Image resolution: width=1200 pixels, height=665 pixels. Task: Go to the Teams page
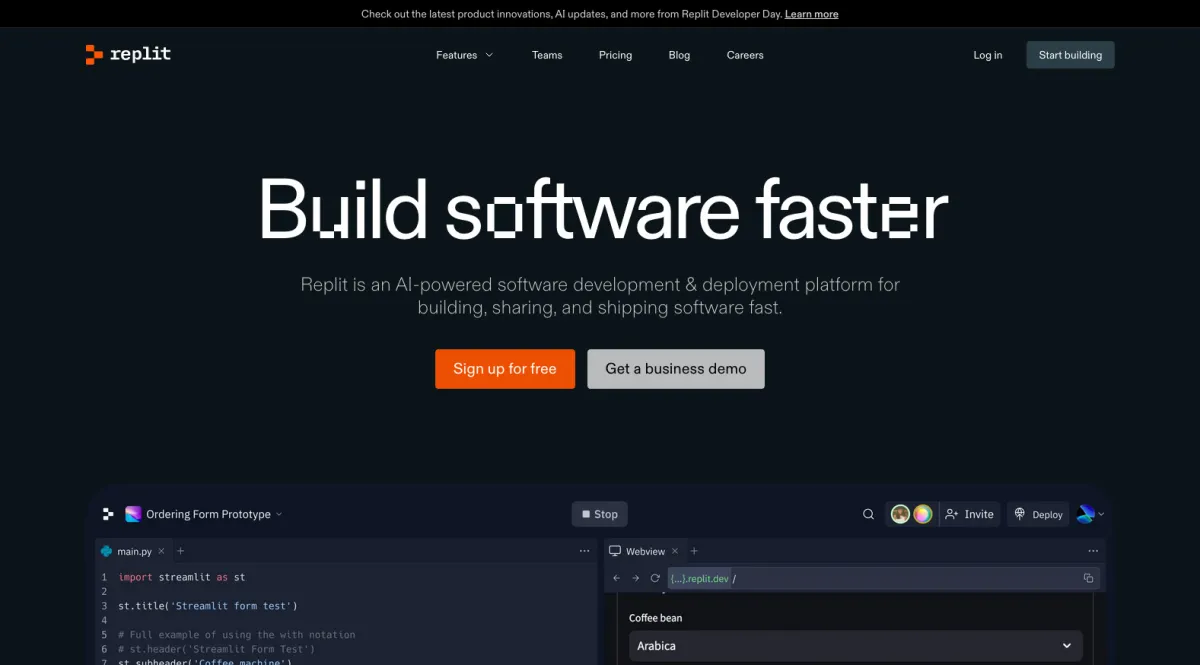click(x=547, y=55)
